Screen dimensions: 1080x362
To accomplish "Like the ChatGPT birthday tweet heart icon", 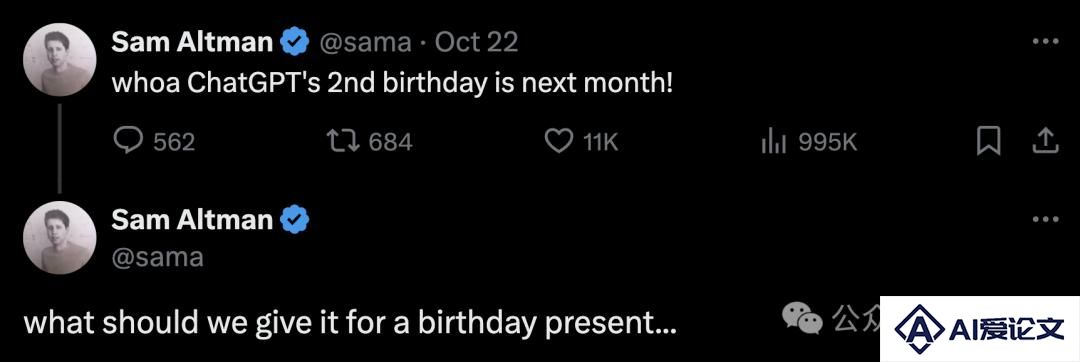I will coord(559,142).
